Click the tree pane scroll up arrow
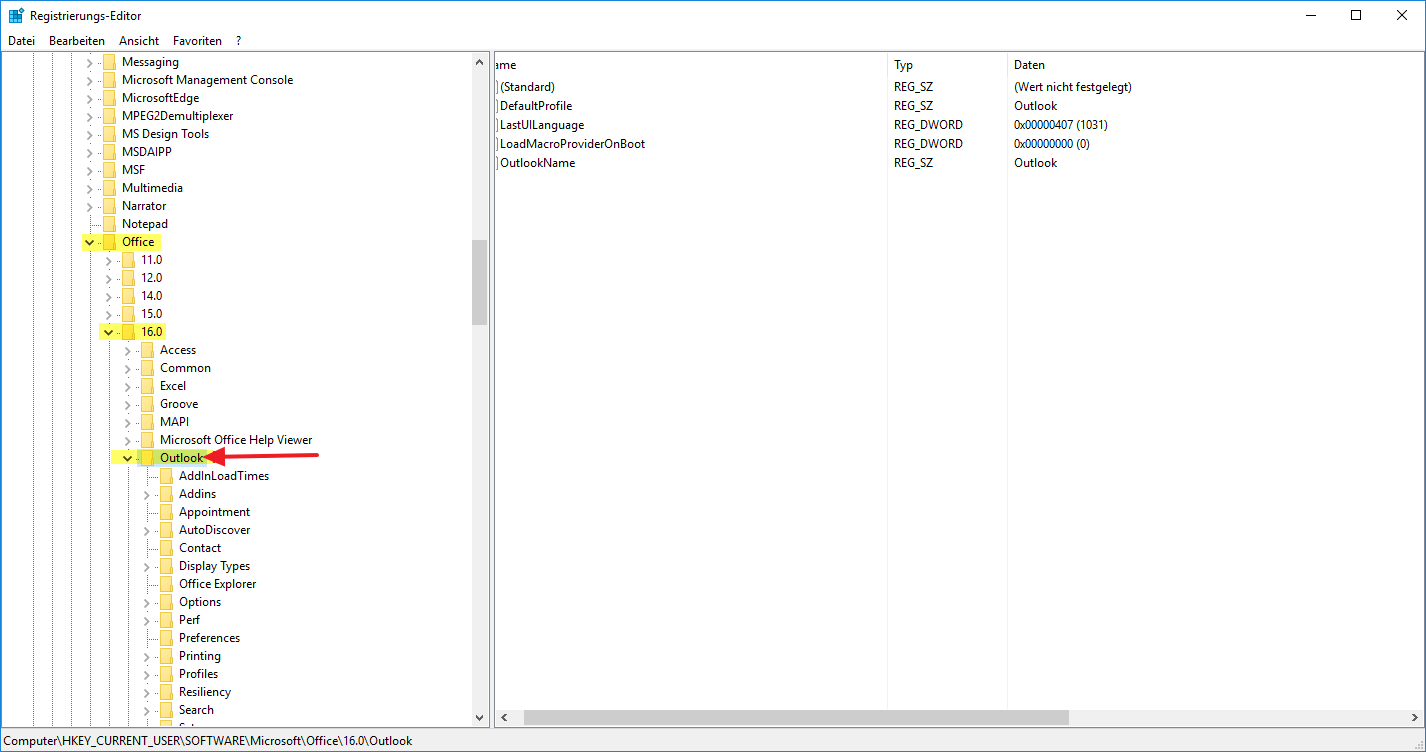The width and height of the screenshot is (1426, 752). (x=479, y=63)
